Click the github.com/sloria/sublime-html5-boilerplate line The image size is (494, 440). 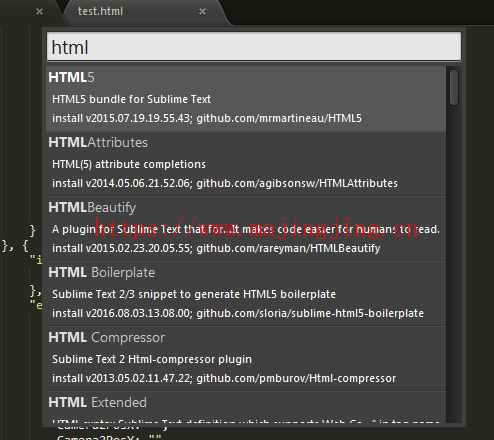point(238,313)
